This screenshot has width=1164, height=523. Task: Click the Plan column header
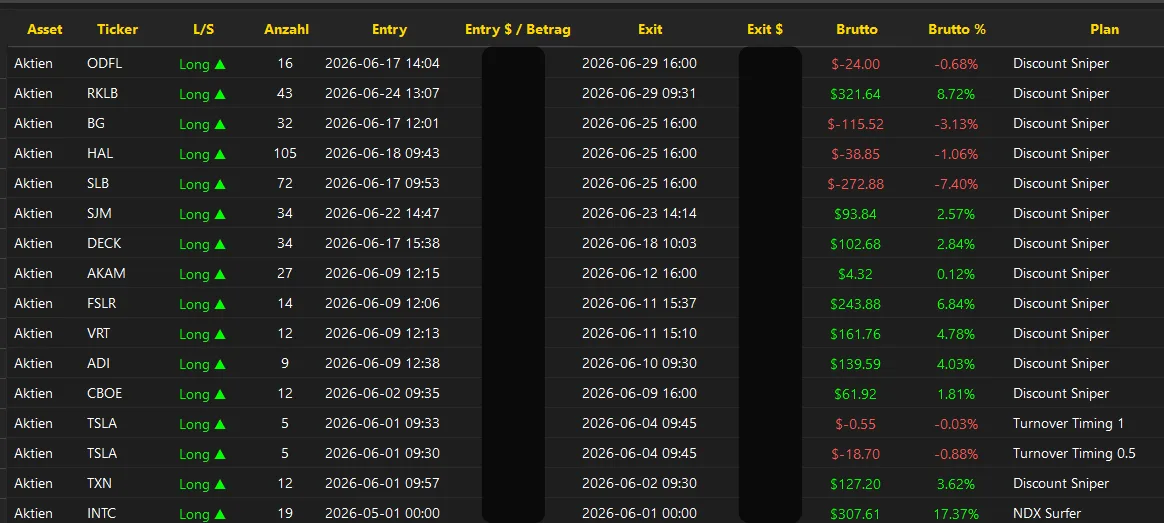coord(1105,30)
